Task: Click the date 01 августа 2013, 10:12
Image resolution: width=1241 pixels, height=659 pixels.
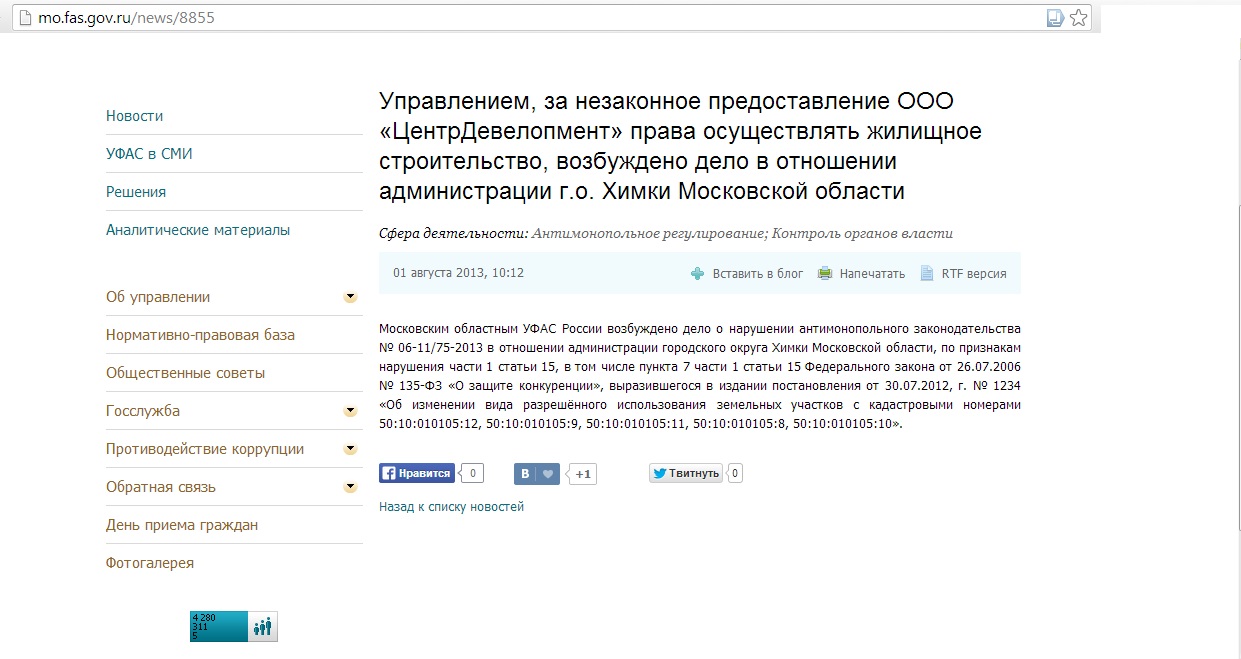Action: coord(458,273)
